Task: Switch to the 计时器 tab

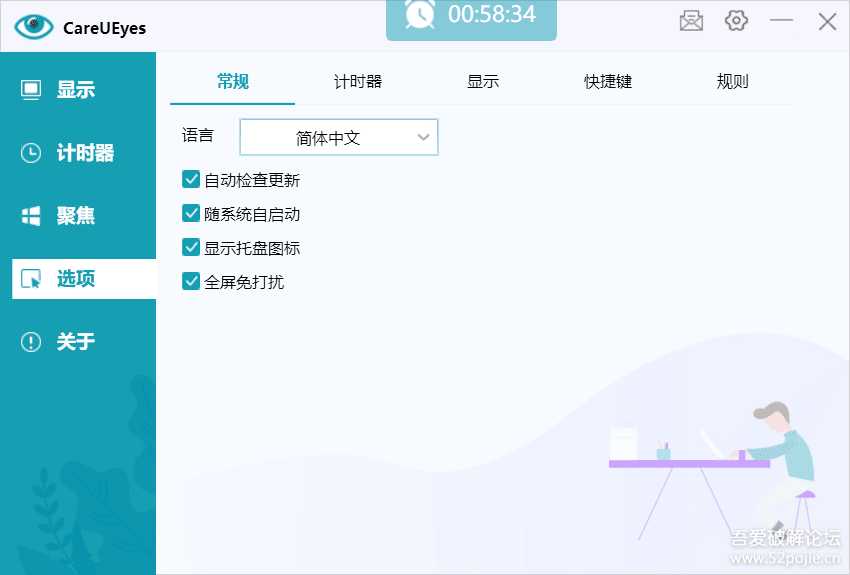Action: pyautogui.click(x=358, y=82)
